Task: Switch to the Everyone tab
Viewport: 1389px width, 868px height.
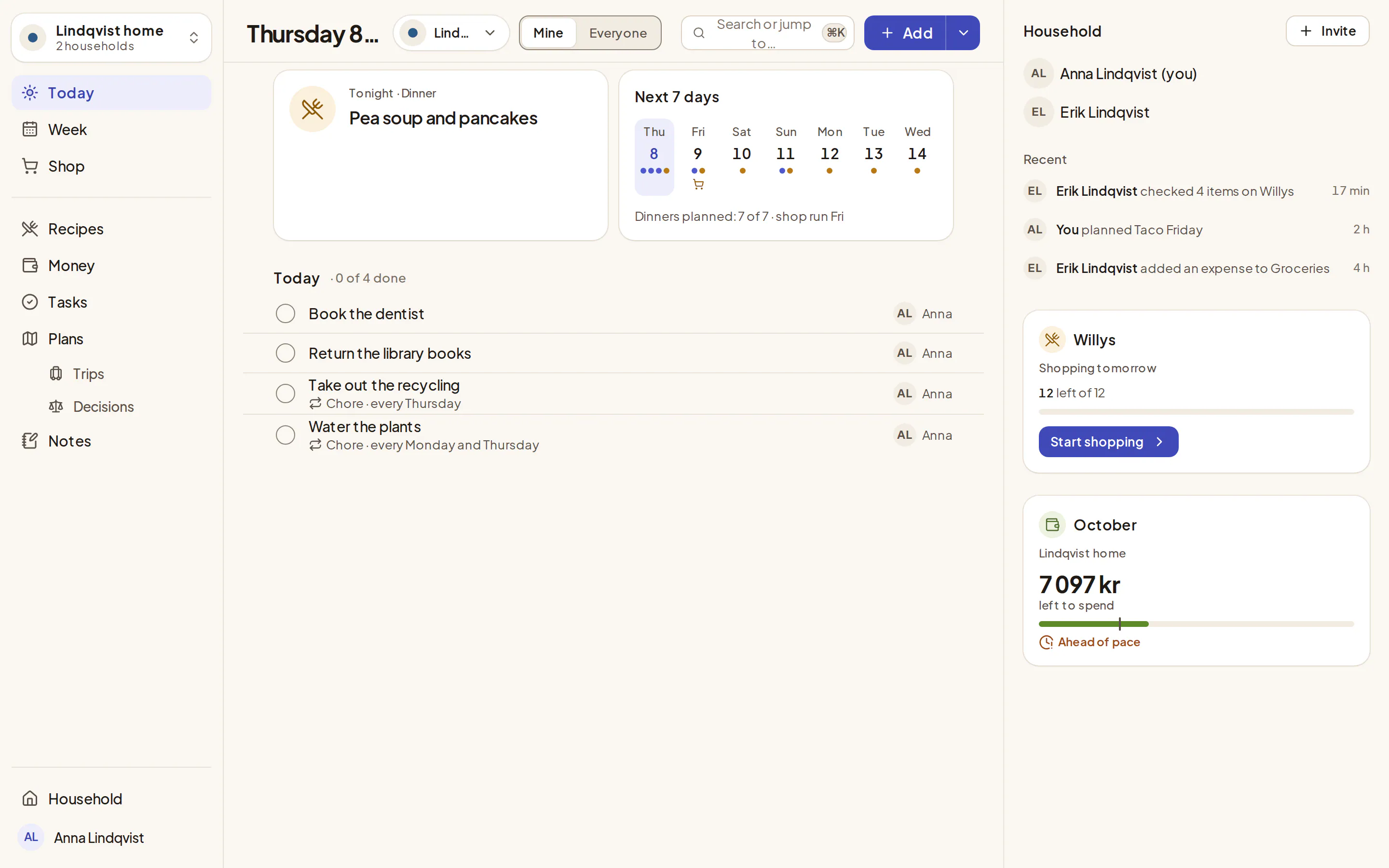Action: tap(618, 33)
